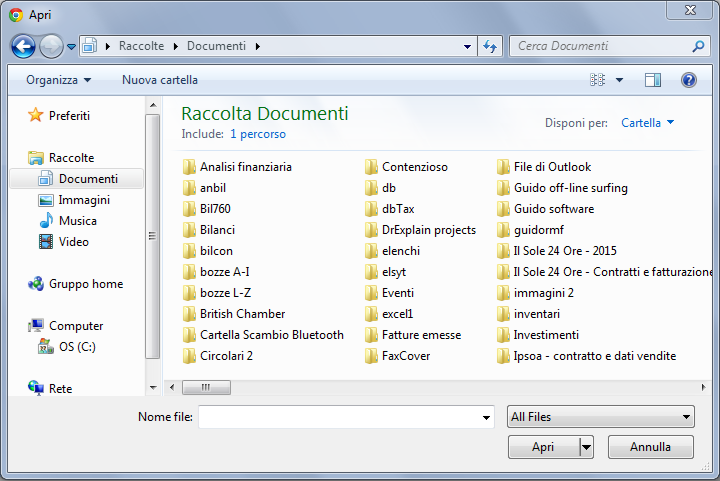This screenshot has height=481, width=720.
Task: Open the Disponi per Cartella dropdown
Action: point(647,123)
